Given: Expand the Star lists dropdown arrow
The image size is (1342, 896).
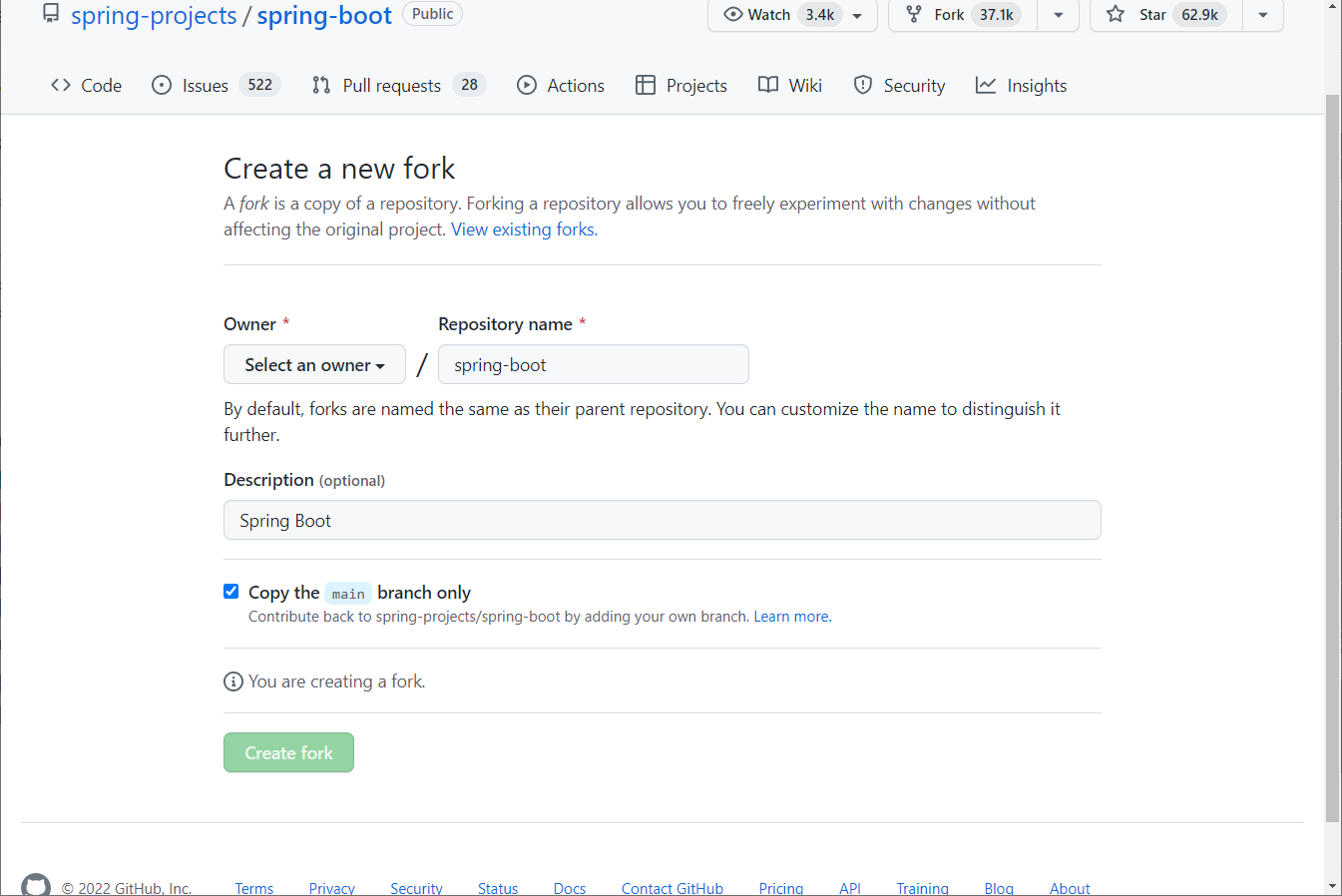Looking at the screenshot, I should click(x=1263, y=15).
